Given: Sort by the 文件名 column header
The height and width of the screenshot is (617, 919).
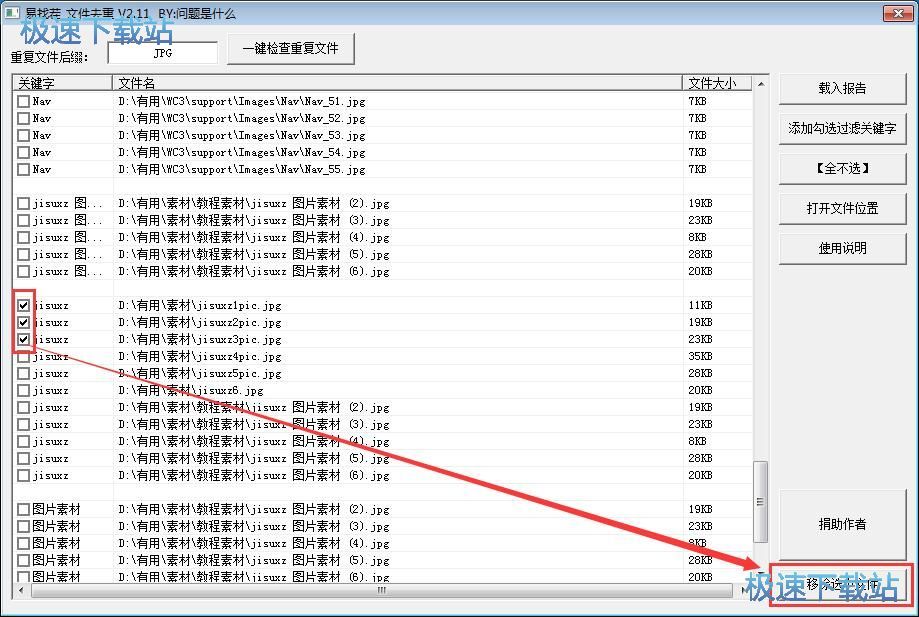Looking at the screenshot, I should [397, 83].
